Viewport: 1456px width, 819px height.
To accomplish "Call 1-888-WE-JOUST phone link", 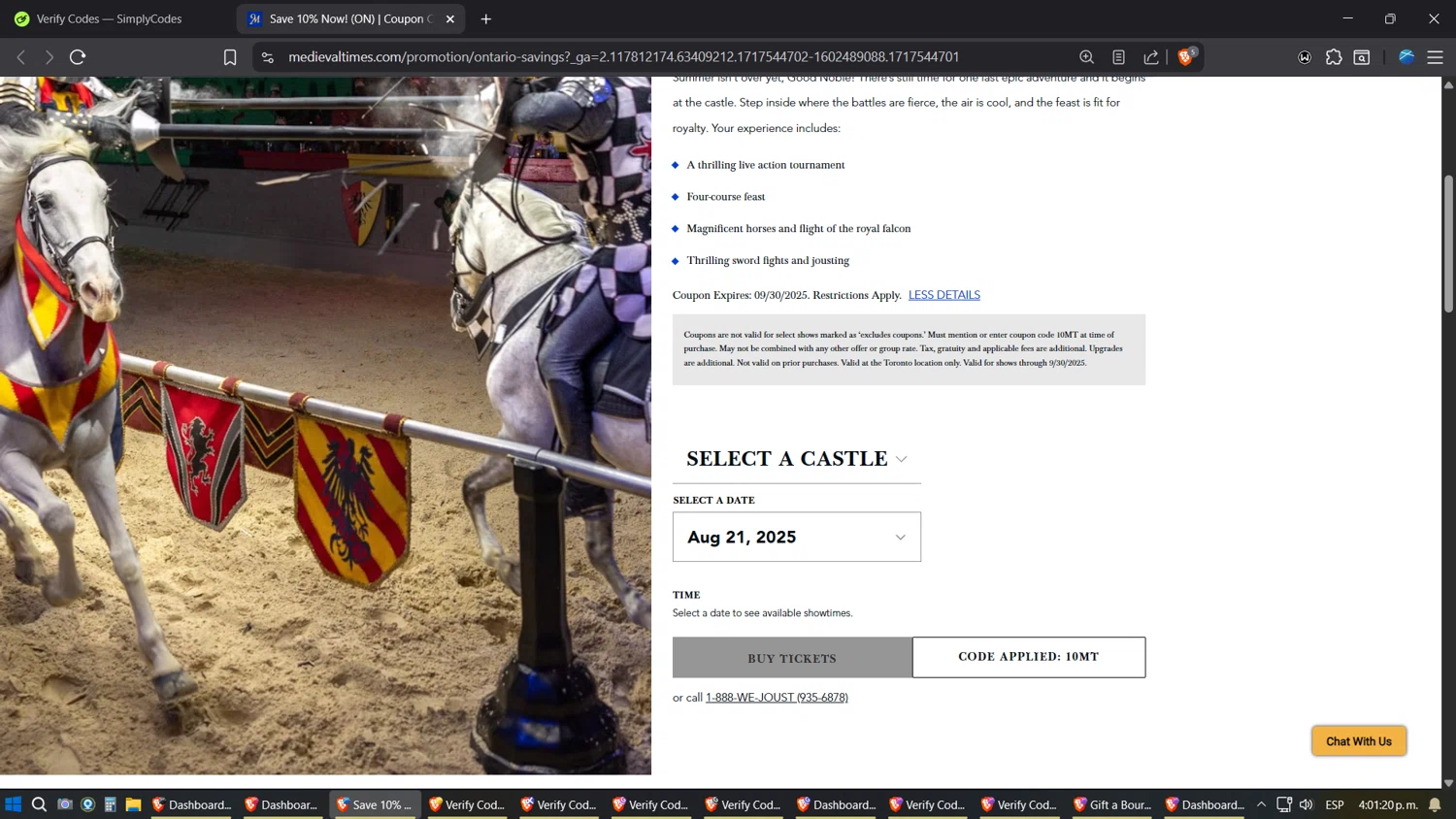I will pos(777,698).
